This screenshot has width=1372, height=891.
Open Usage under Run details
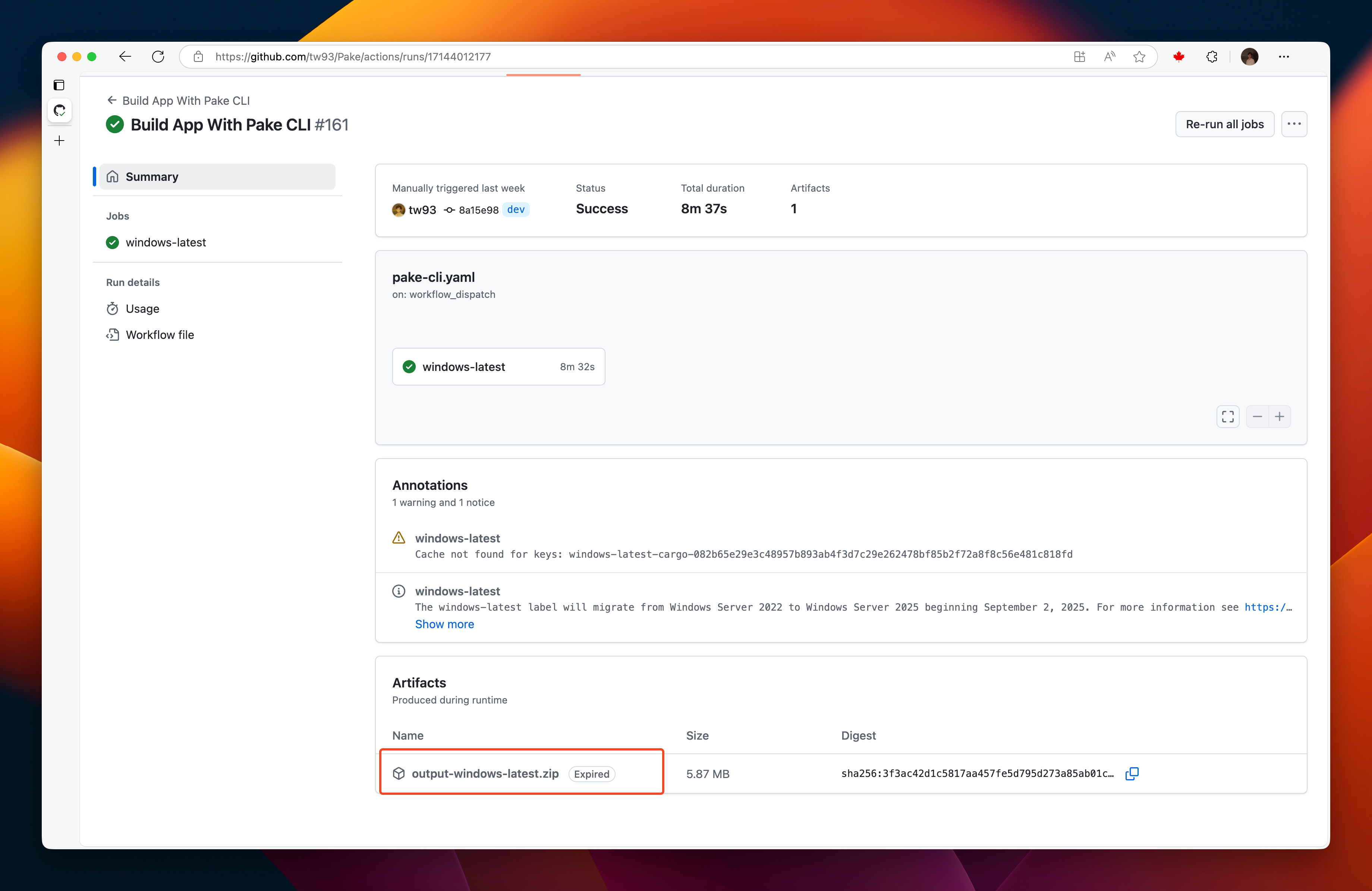(142, 309)
